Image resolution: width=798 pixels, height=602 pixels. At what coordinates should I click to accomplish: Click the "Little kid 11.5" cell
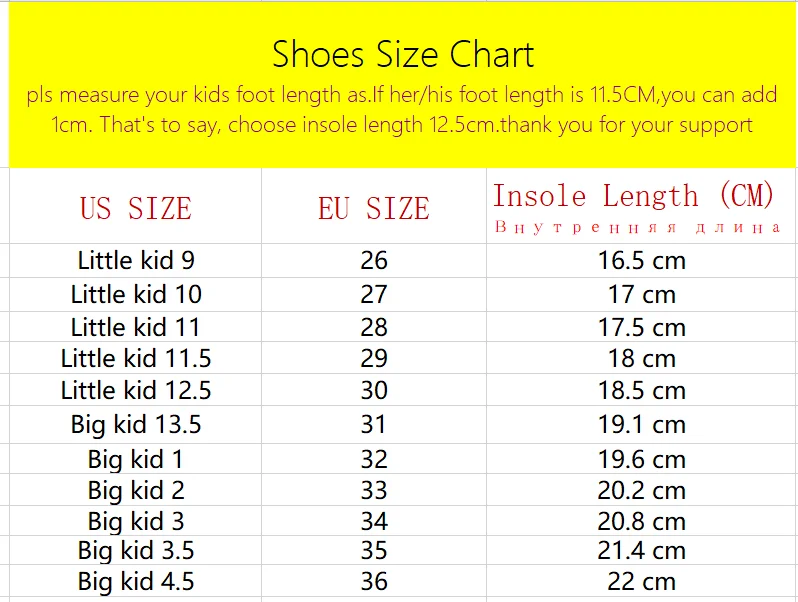136,359
